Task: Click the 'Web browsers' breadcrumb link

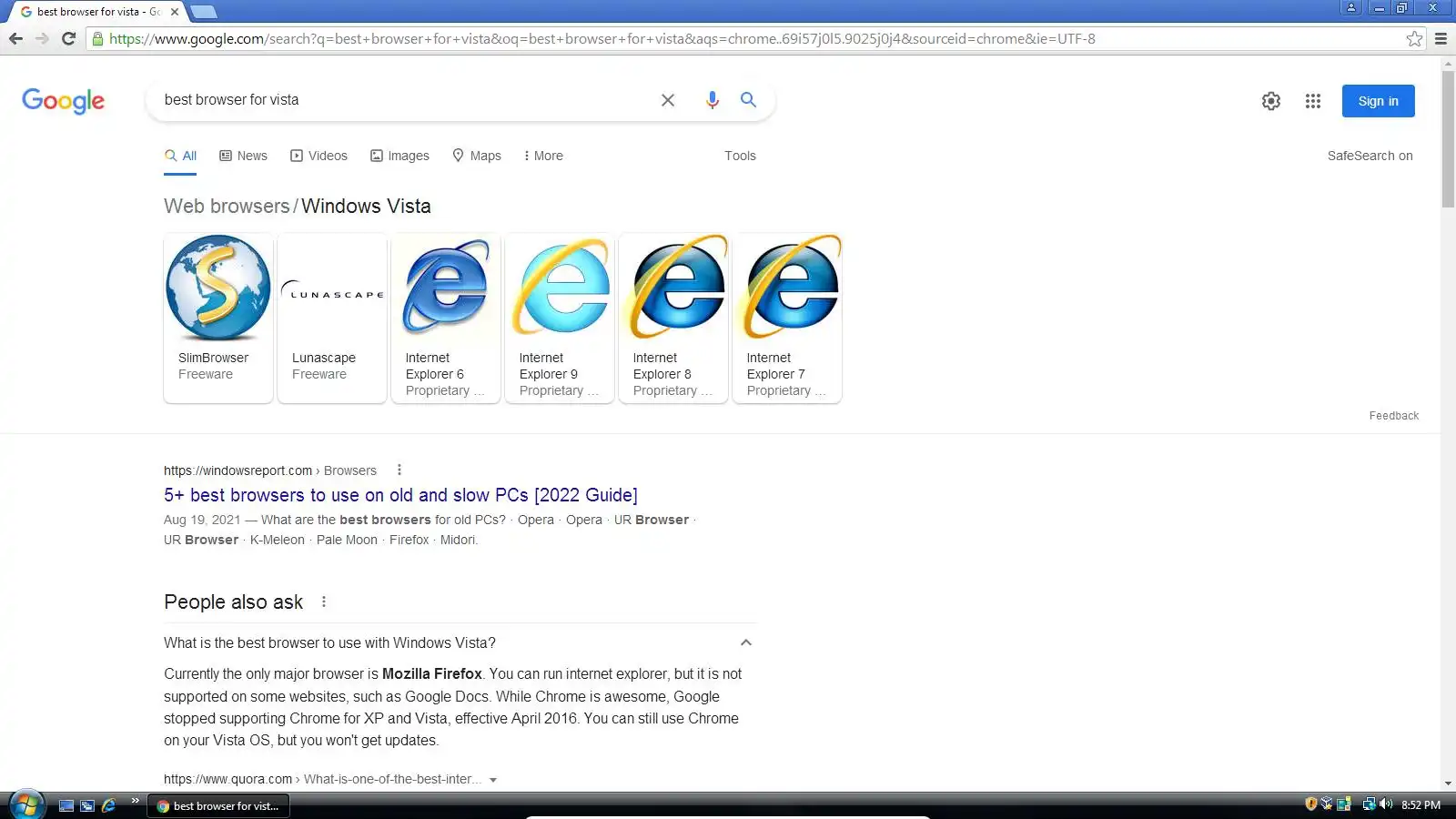Action: (x=227, y=207)
